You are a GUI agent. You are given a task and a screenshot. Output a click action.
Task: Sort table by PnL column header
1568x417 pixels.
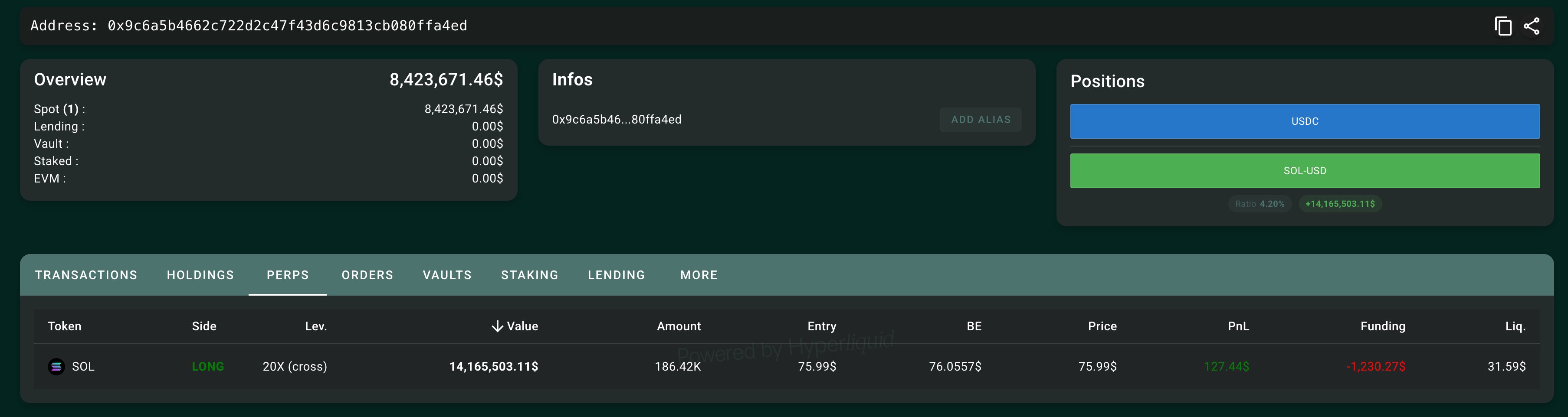[1238, 326]
